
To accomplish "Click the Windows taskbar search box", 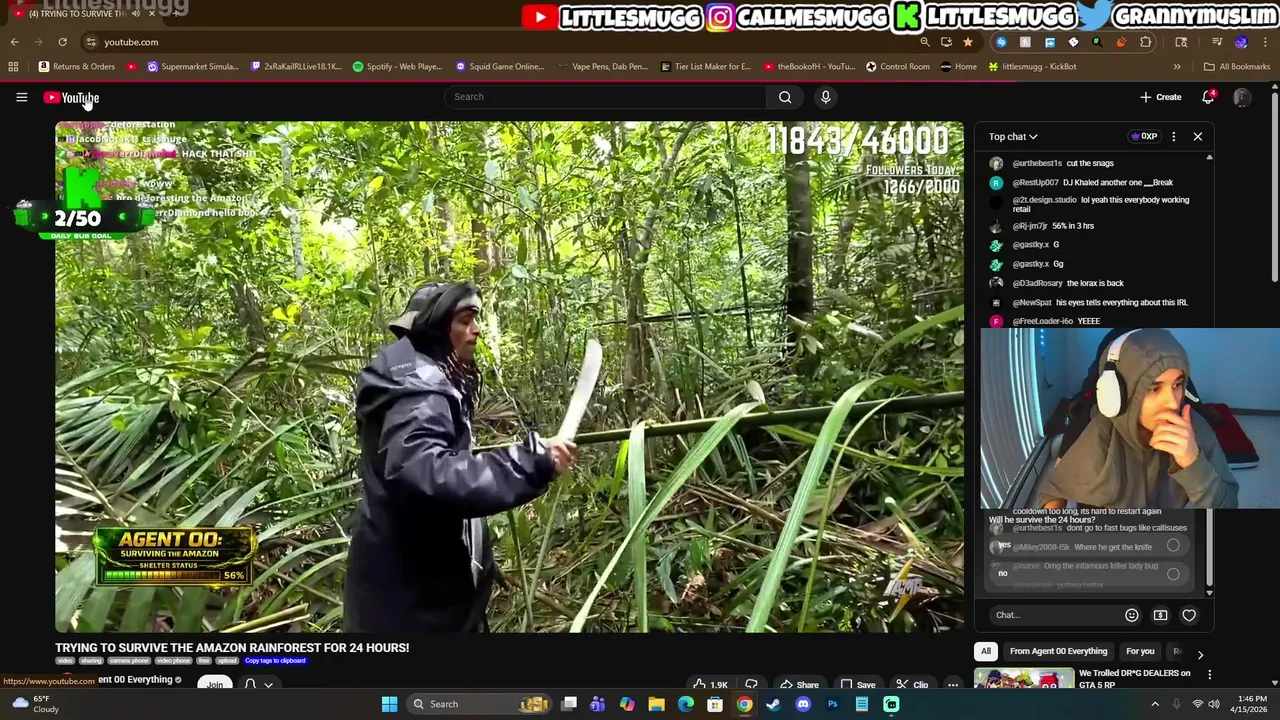I will coord(480,704).
